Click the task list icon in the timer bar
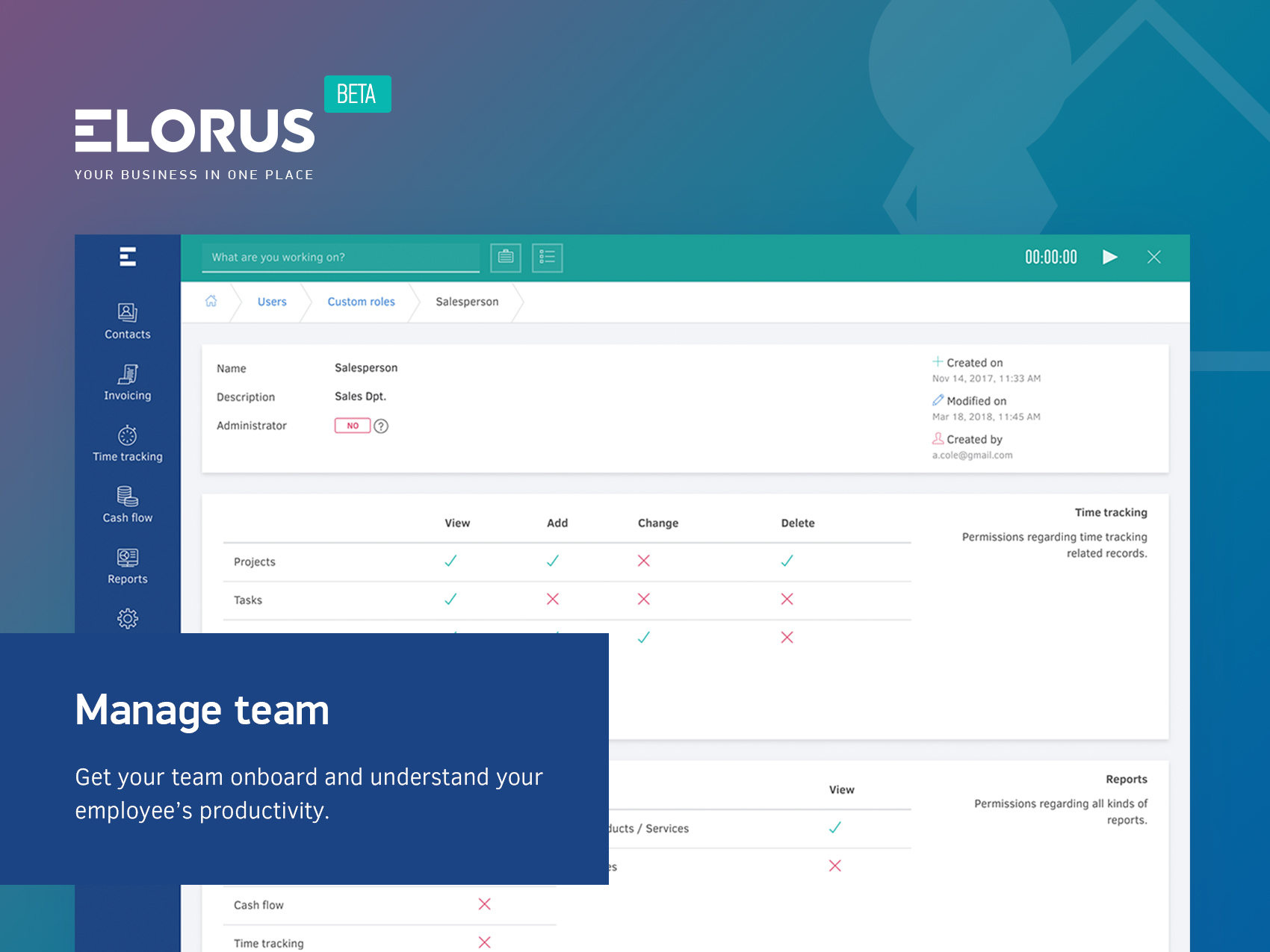The width and height of the screenshot is (1270, 952). tap(548, 258)
